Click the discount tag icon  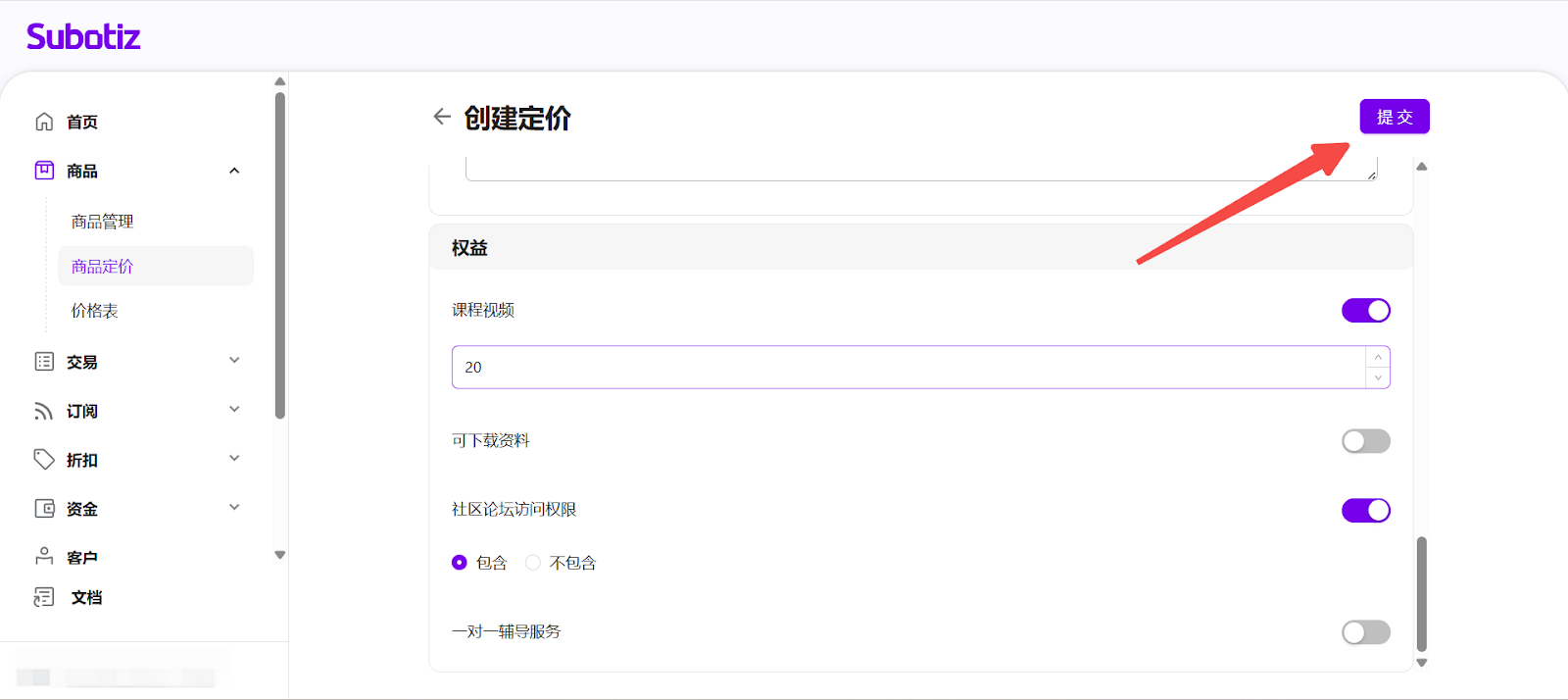(44, 460)
